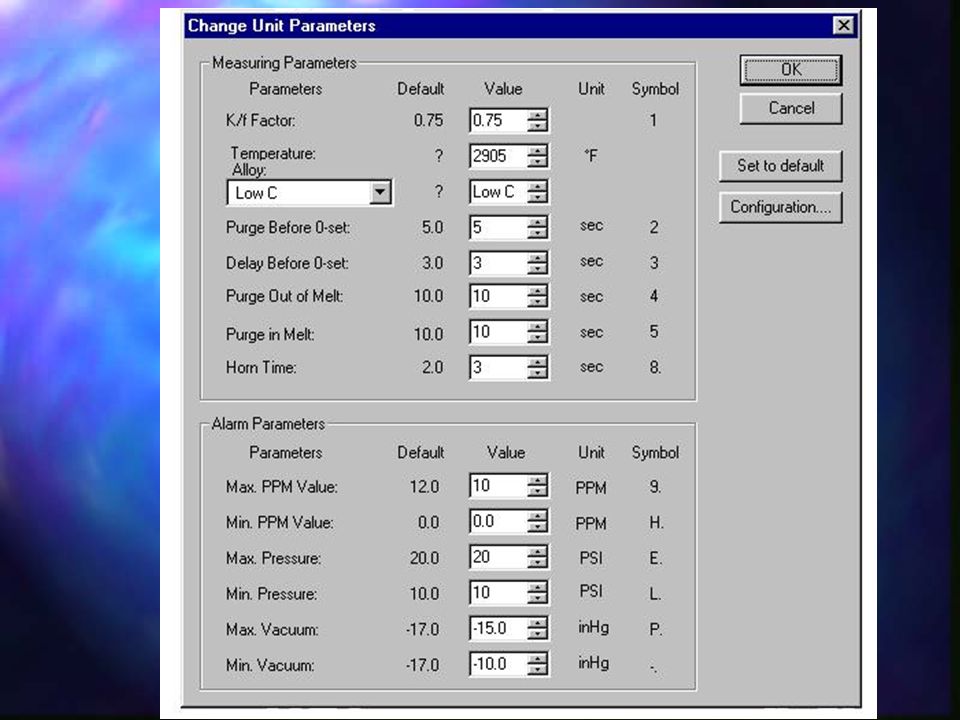Screen dimensions: 960x720
Task: Decrease Purge Out of Melt with the down arrow
Action: [538, 301]
